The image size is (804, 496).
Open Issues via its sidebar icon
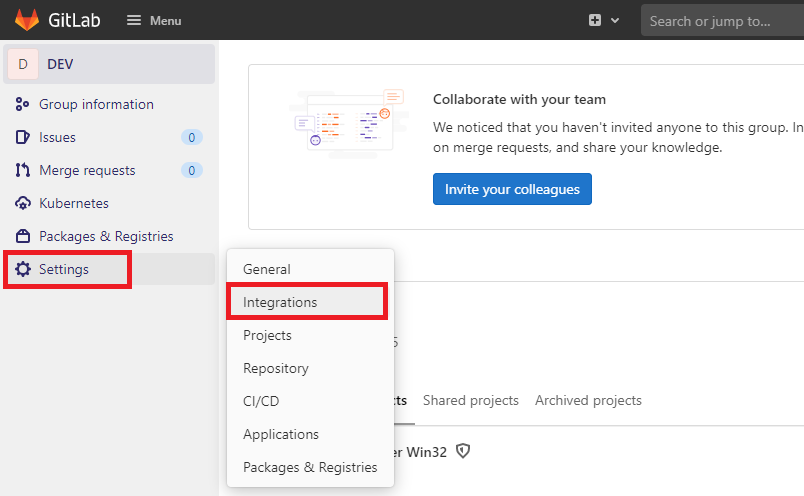[x=23, y=137]
